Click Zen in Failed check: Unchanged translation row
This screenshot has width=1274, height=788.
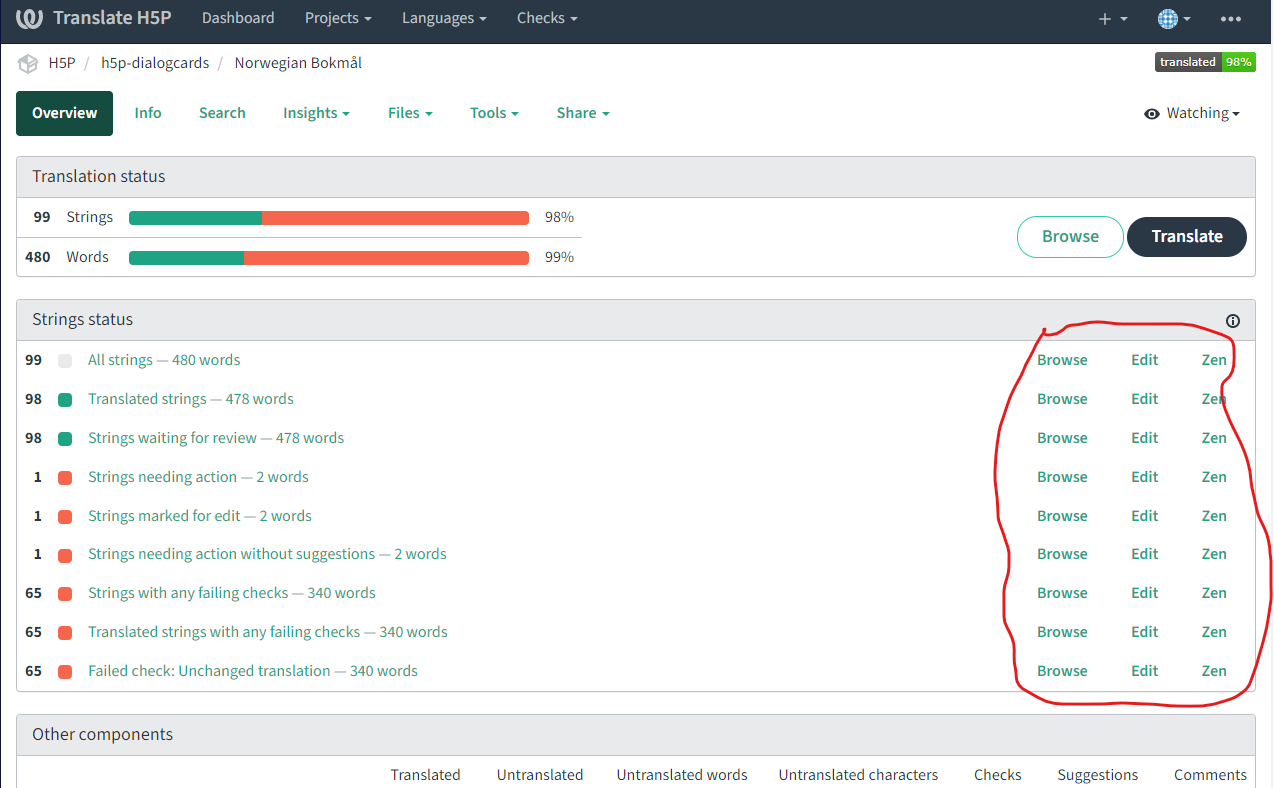[x=1214, y=671]
